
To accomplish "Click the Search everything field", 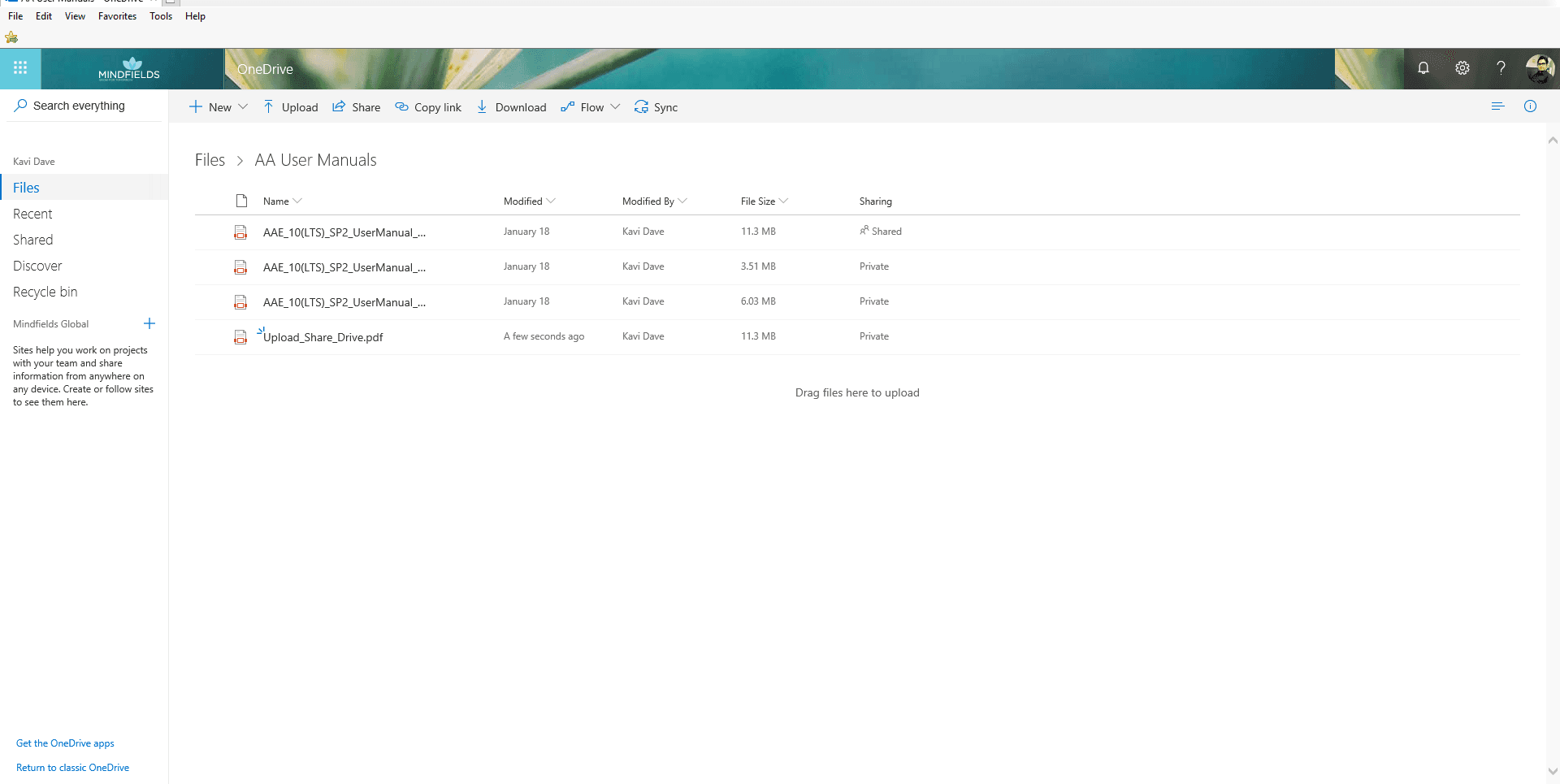I will point(84,106).
